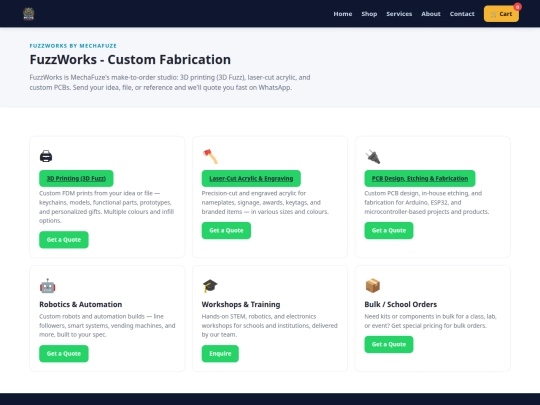Click Enquire under Workshops & Training
This screenshot has height=405, width=540.
220,354
